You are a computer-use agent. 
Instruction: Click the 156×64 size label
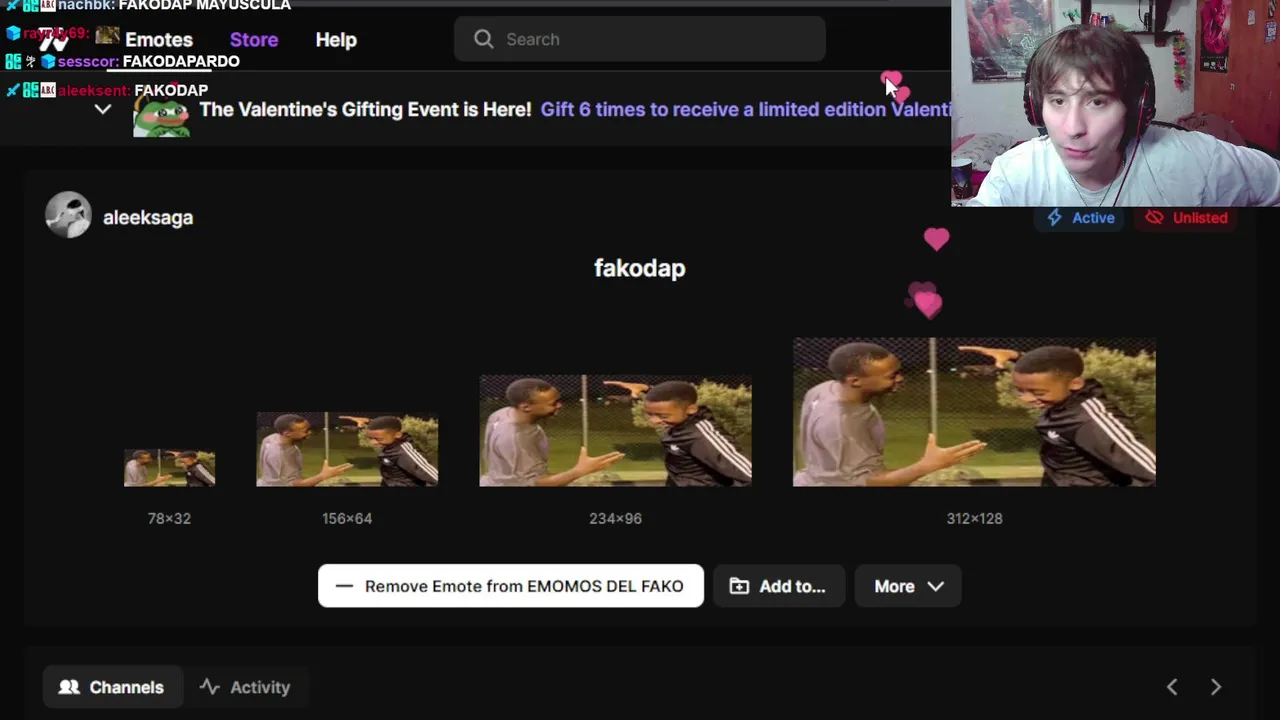click(x=347, y=518)
